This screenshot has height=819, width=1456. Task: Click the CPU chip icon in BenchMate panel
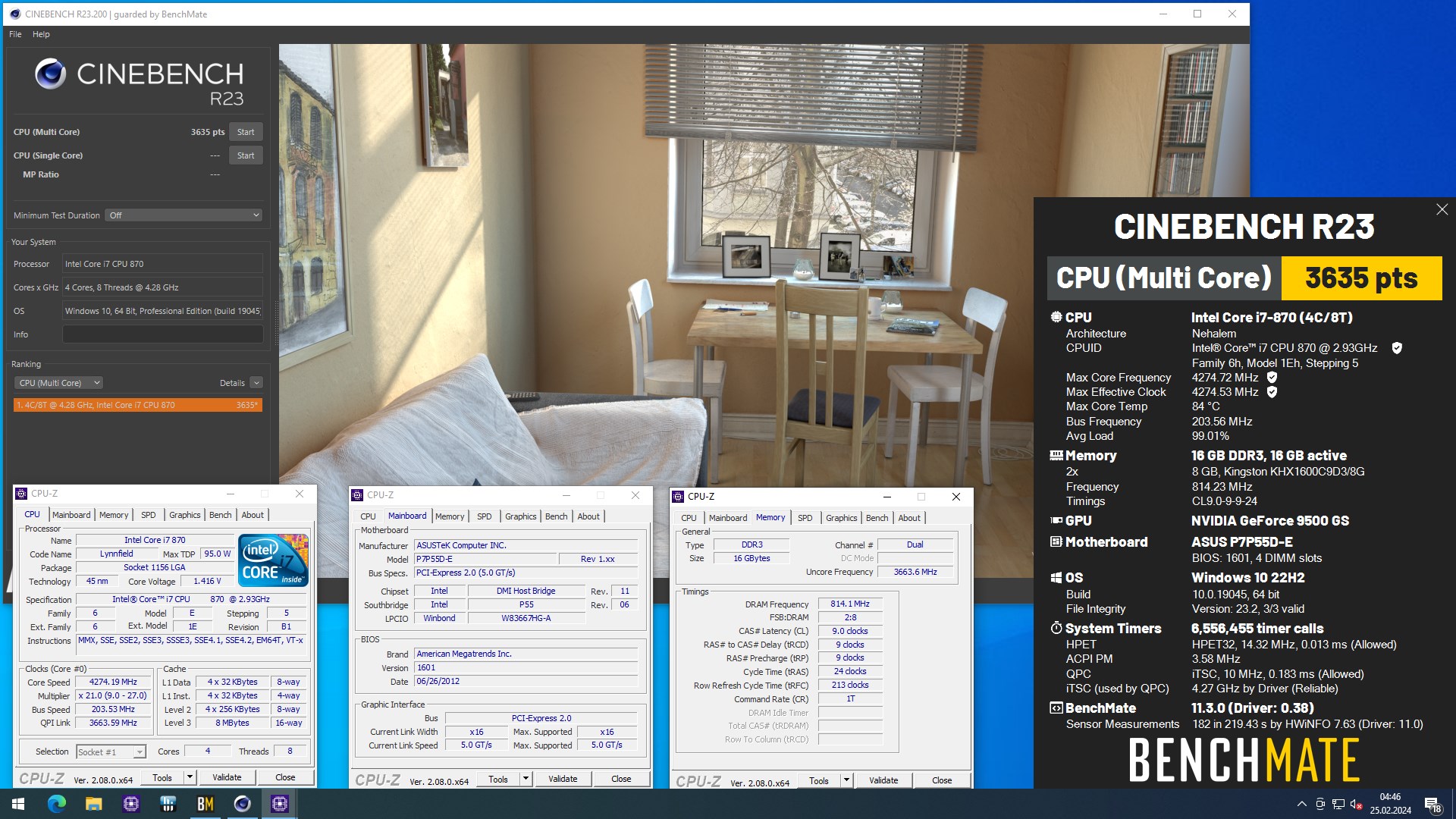pyautogui.click(x=1056, y=317)
